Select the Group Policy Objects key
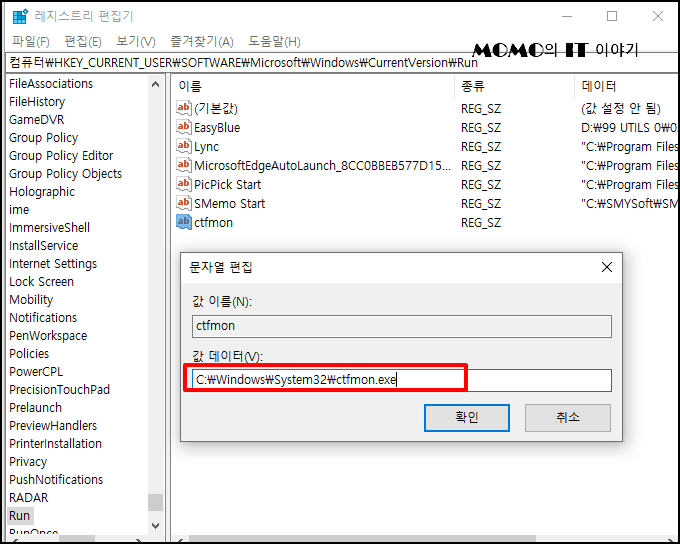This screenshot has height=544, width=680. click(x=65, y=174)
